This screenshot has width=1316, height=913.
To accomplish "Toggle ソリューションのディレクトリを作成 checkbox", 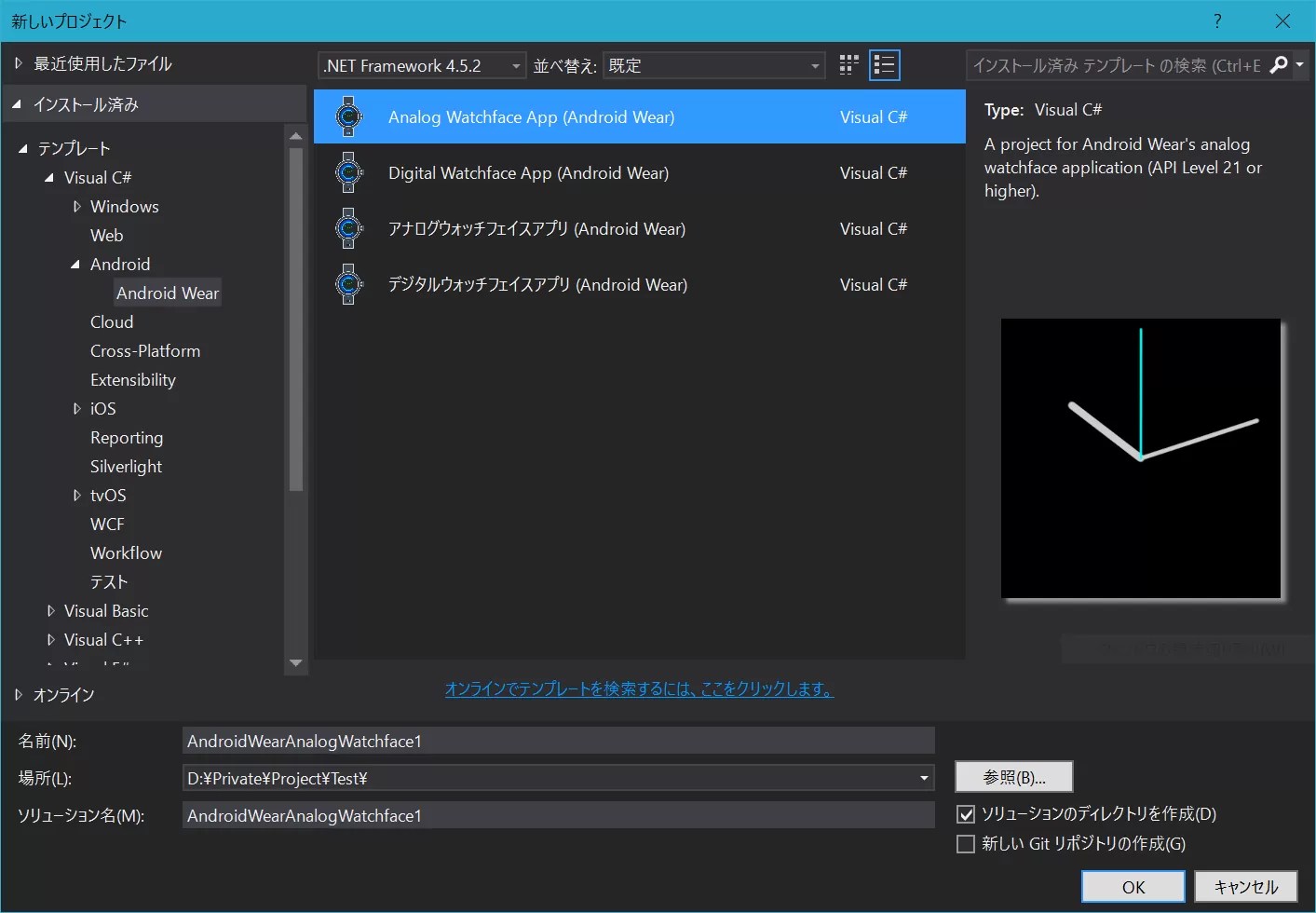I will point(966,814).
